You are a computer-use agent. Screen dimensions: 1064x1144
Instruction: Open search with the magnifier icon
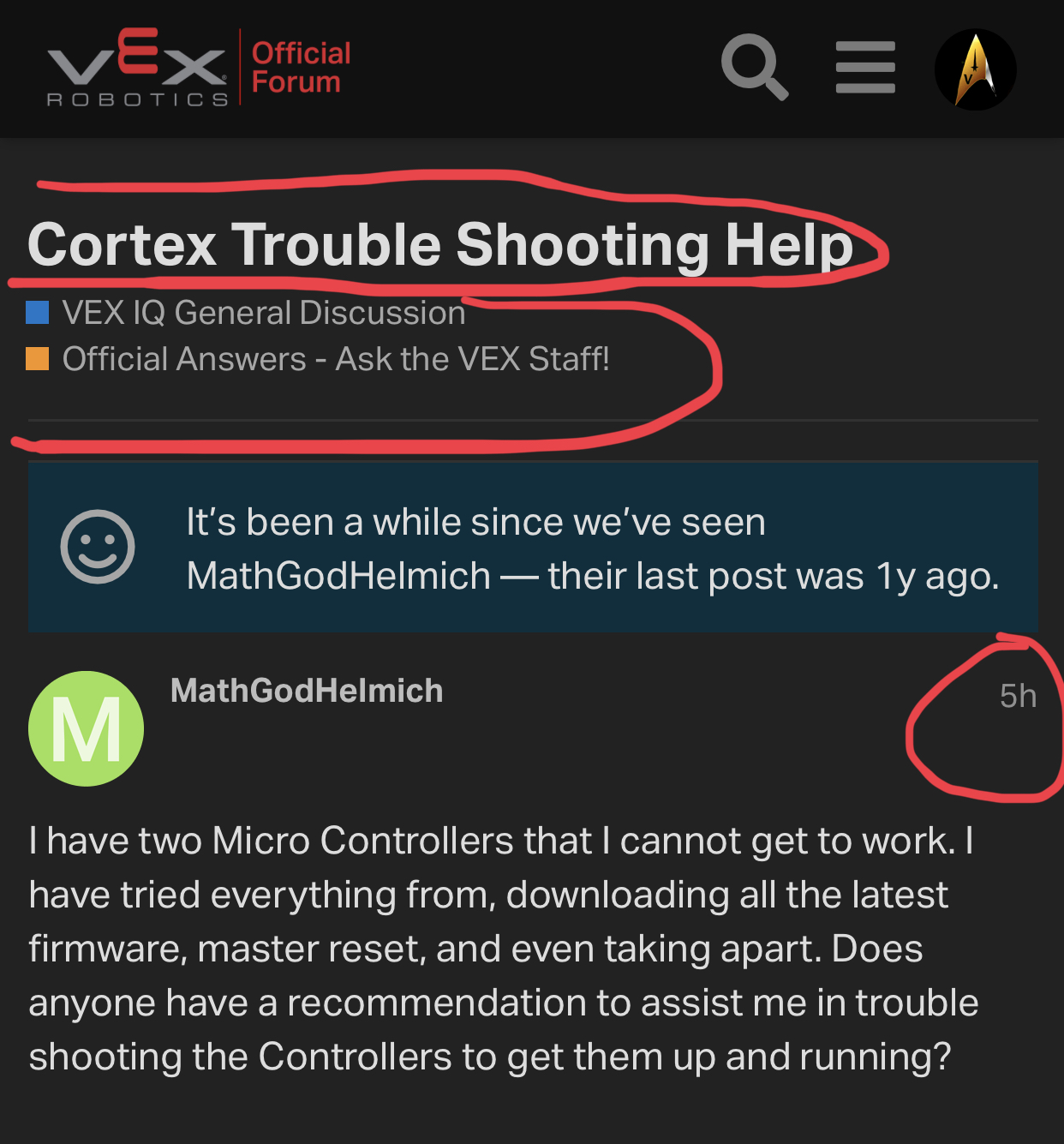tap(755, 68)
